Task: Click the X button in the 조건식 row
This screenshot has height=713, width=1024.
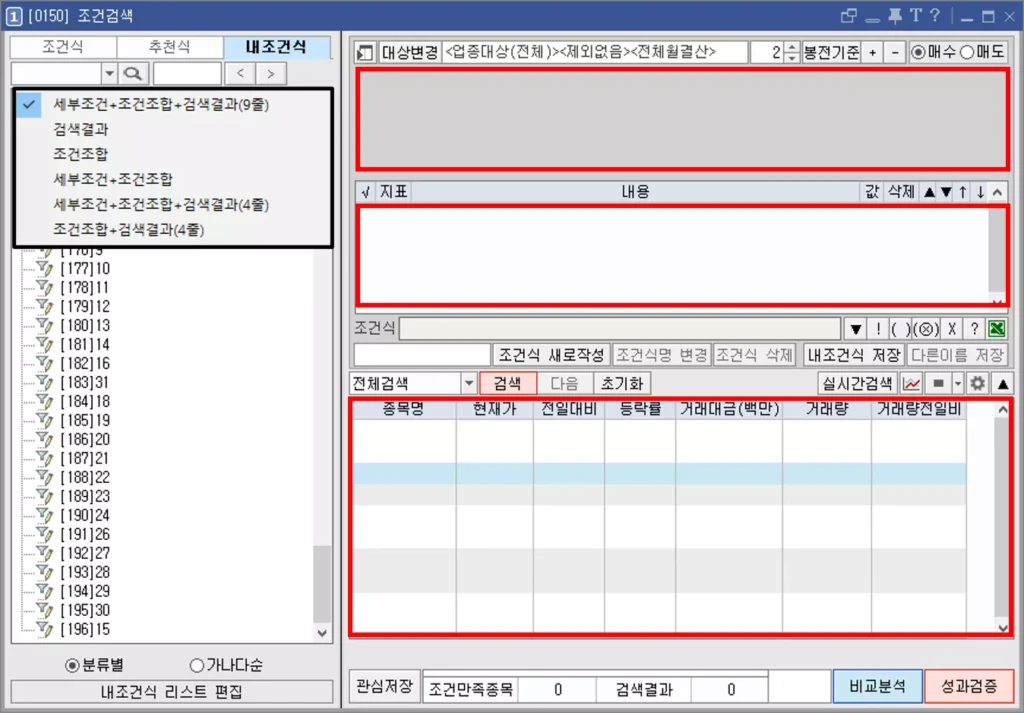Action: (x=952, y=328)
